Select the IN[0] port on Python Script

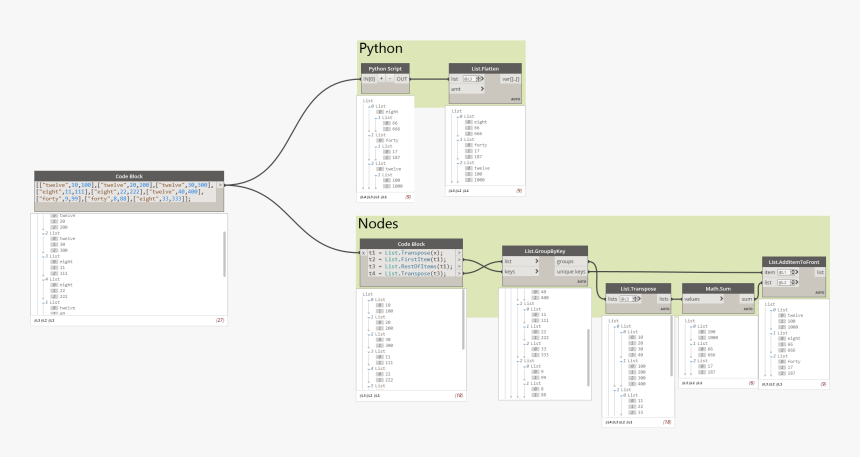click(x=369, y=79)
